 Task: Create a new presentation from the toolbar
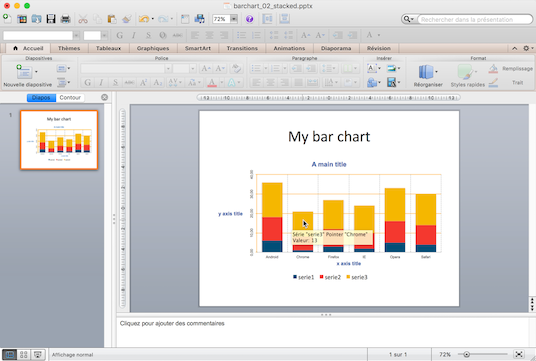(x=7, y=18)
